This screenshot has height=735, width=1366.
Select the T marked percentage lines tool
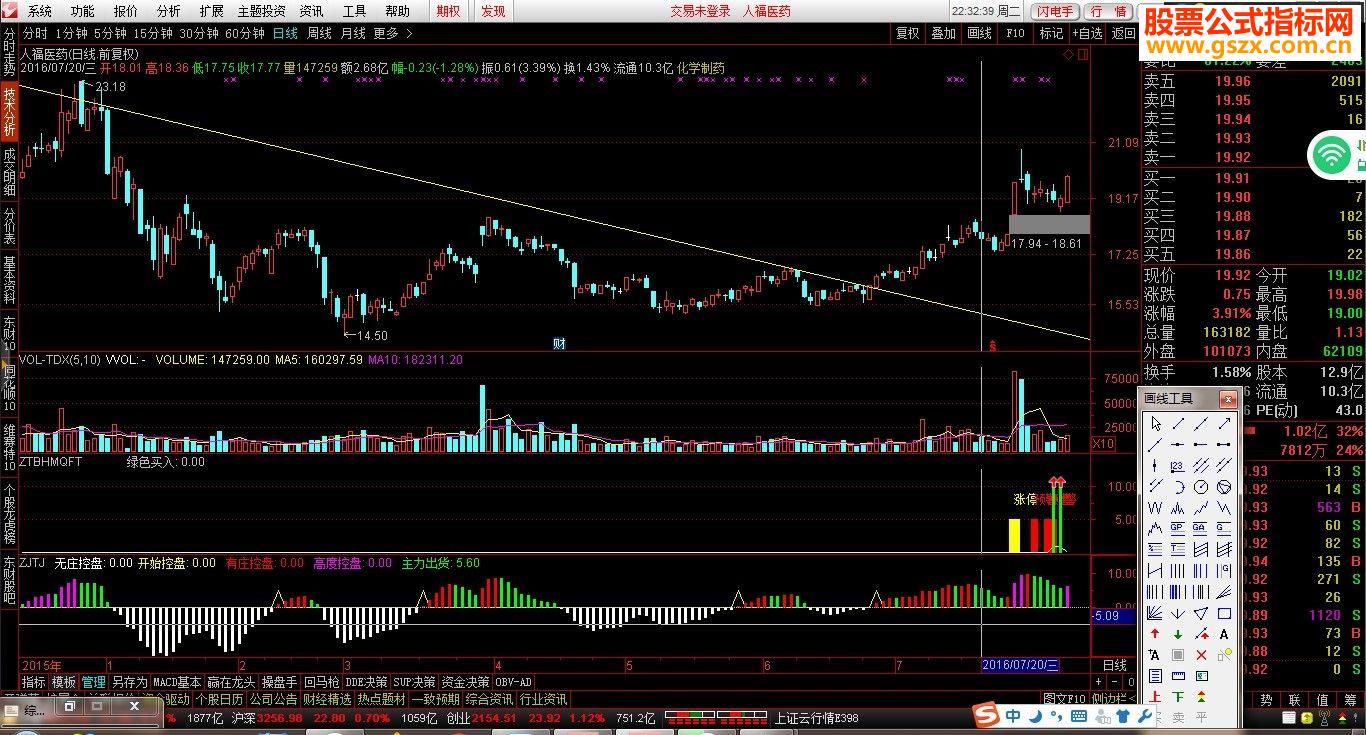point(1178,549)
